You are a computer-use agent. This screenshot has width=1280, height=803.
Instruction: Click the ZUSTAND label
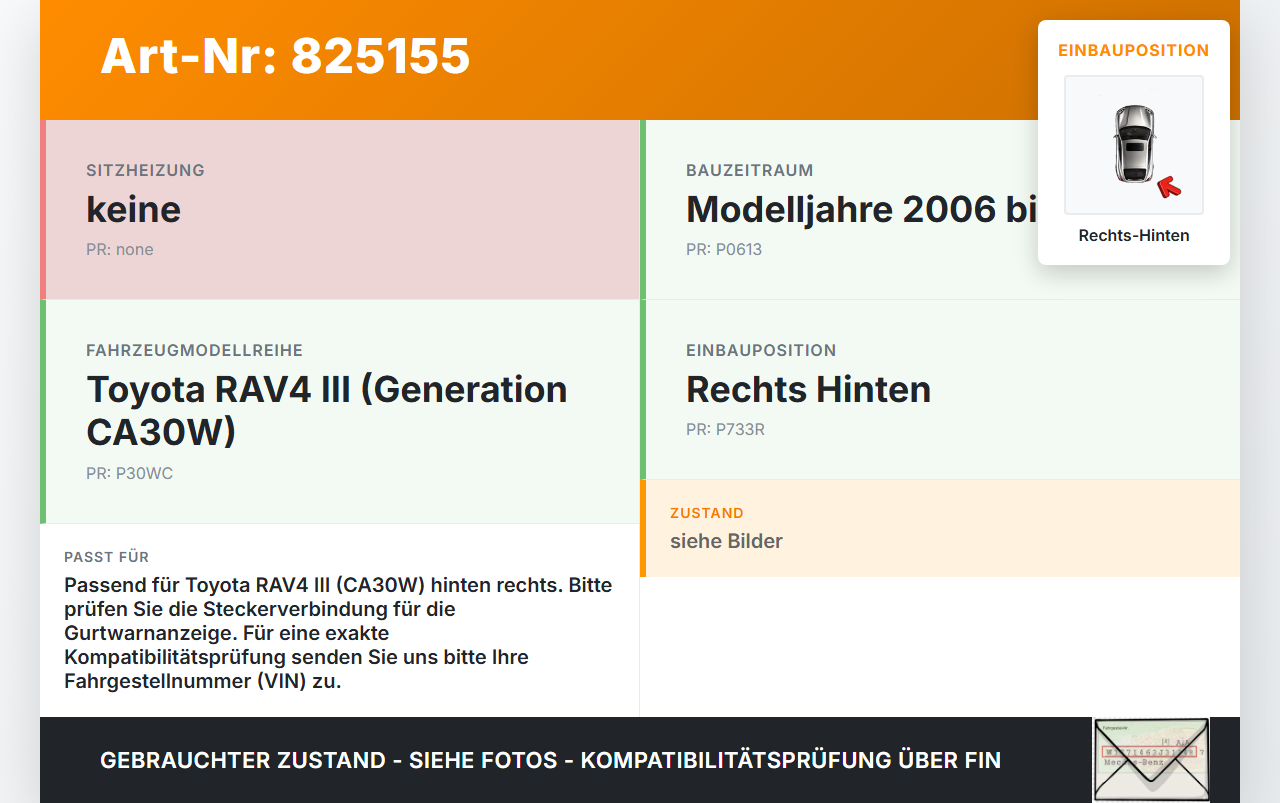(x=707, y=513)
